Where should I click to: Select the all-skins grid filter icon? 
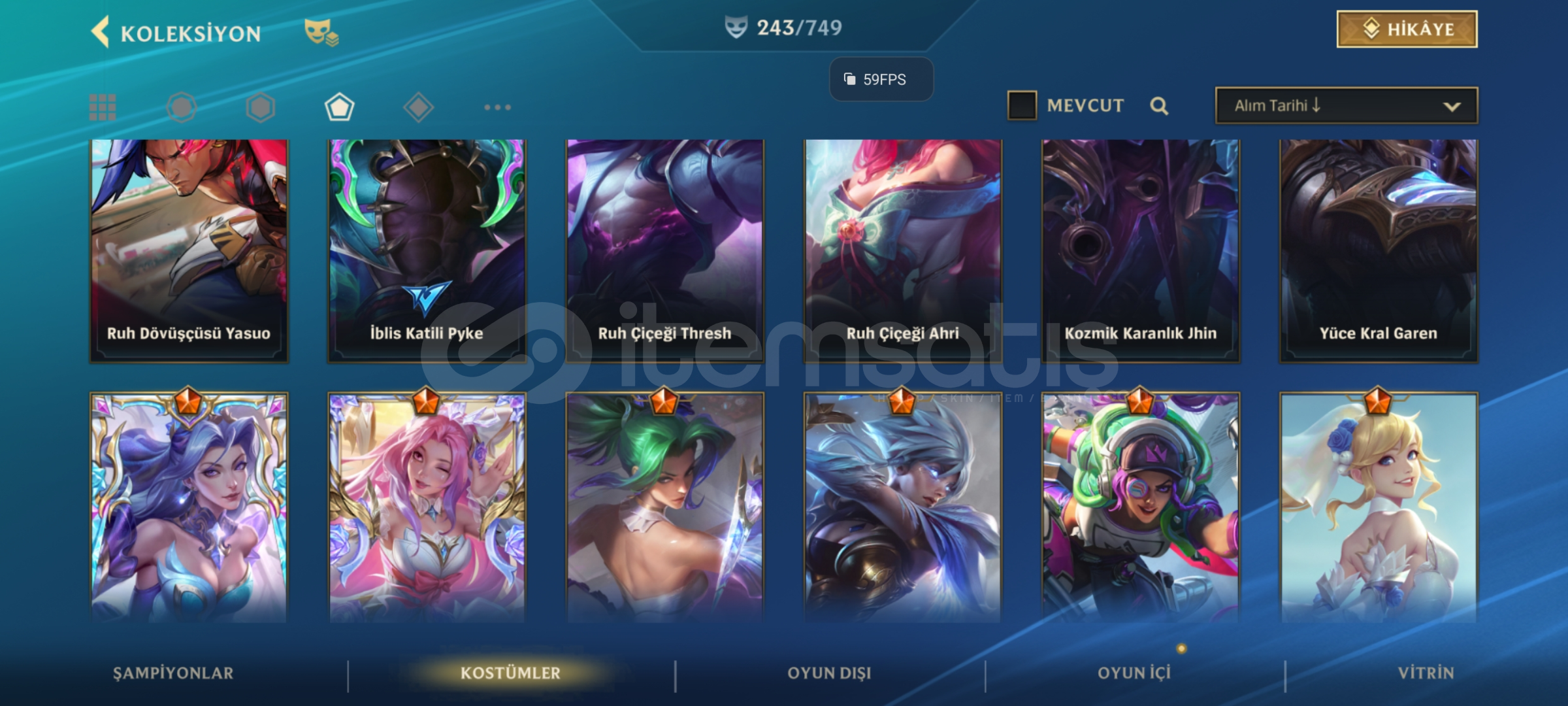(x=103, y=107)
